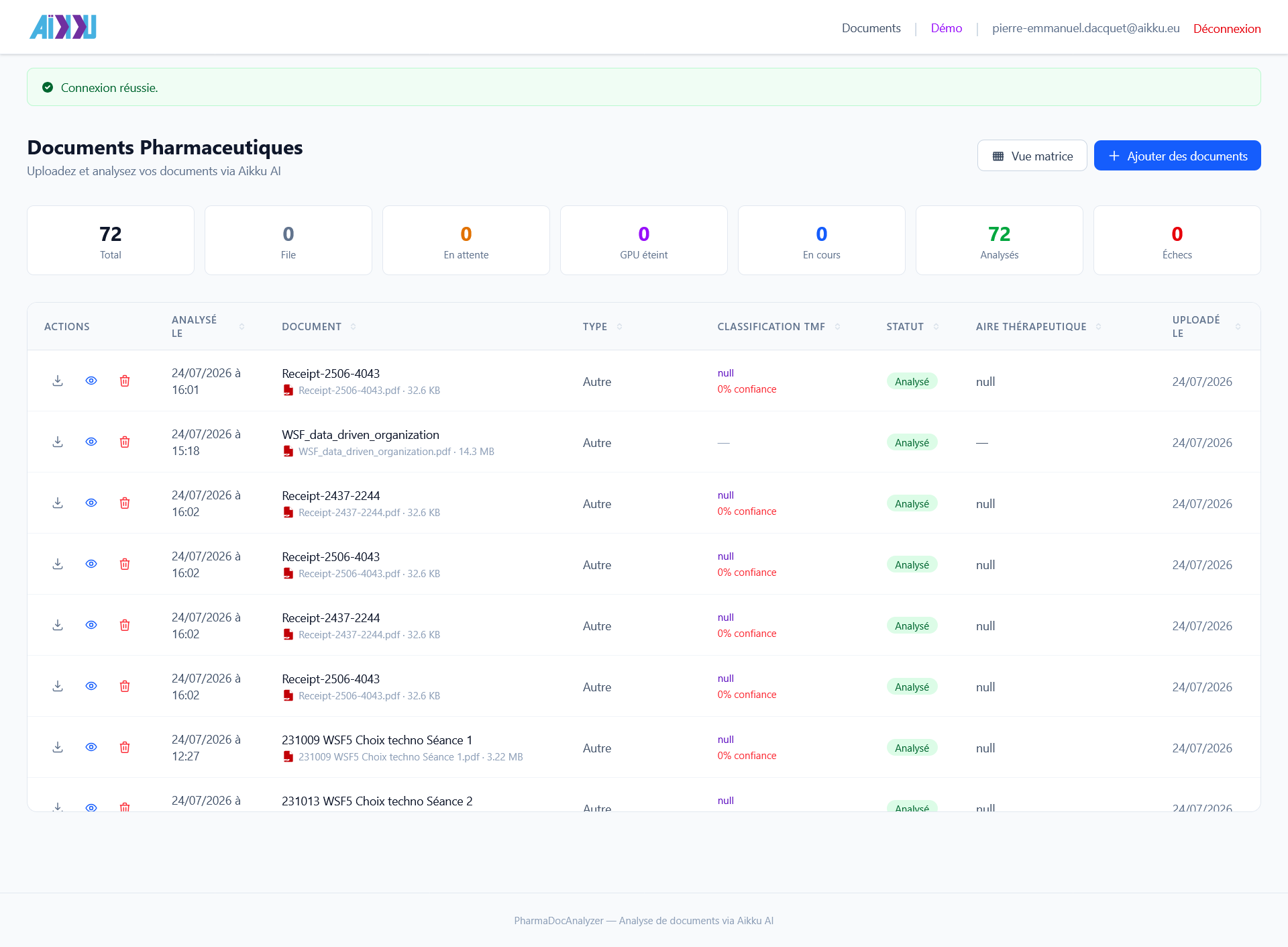
Task: Click the Aikku logo
Action: 63,27
